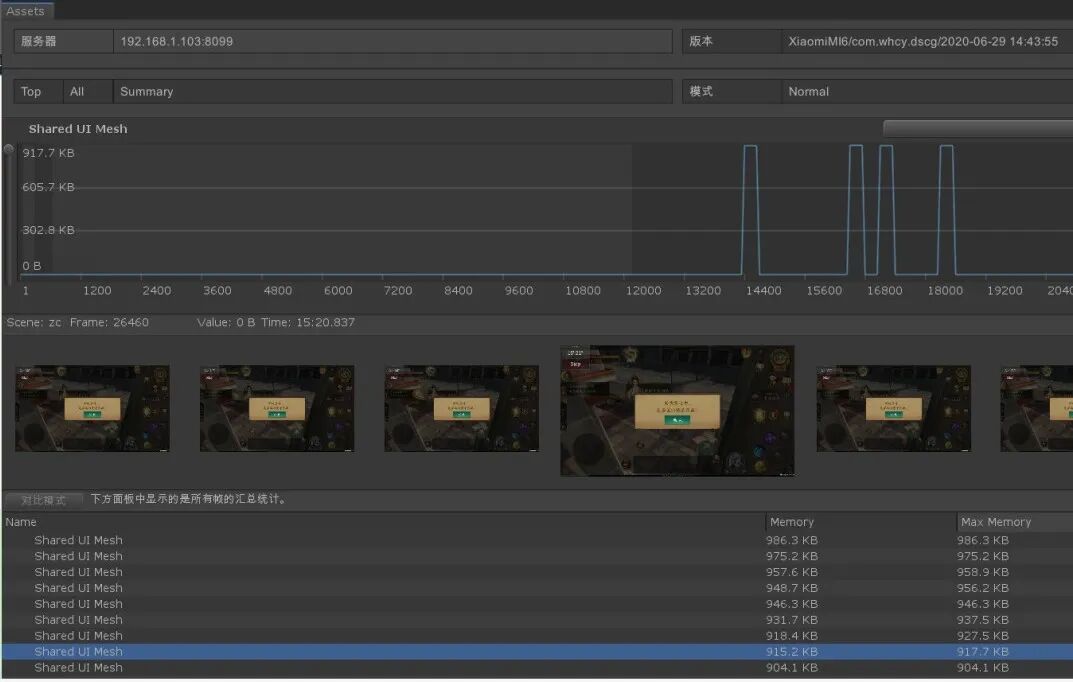This screenshot has width=1073, height=682.
Task: Select the Shared UI Mesh row with 957.6 KB
Action: coord(537,572)
